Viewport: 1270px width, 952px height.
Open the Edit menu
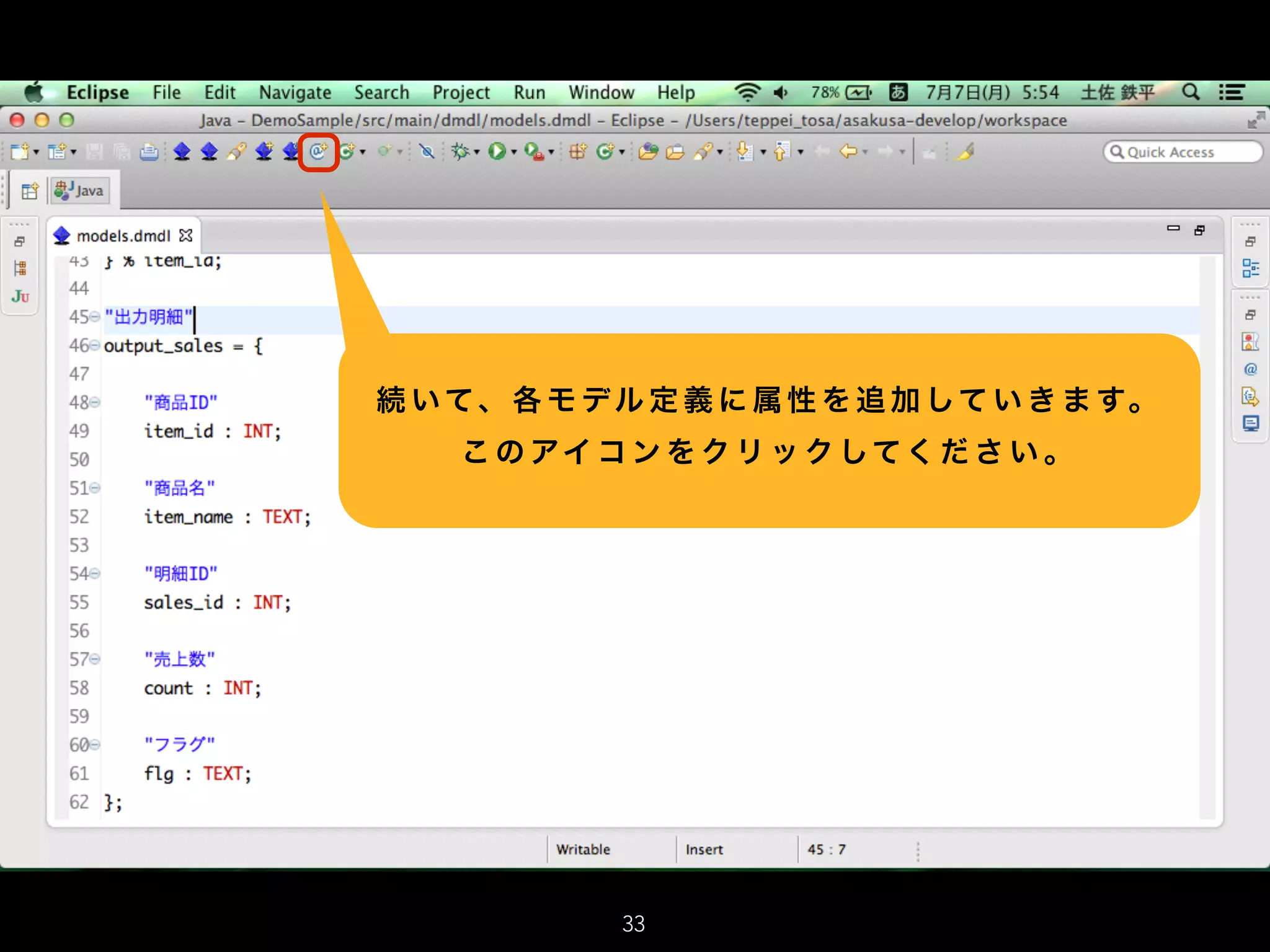coord(220,92)
